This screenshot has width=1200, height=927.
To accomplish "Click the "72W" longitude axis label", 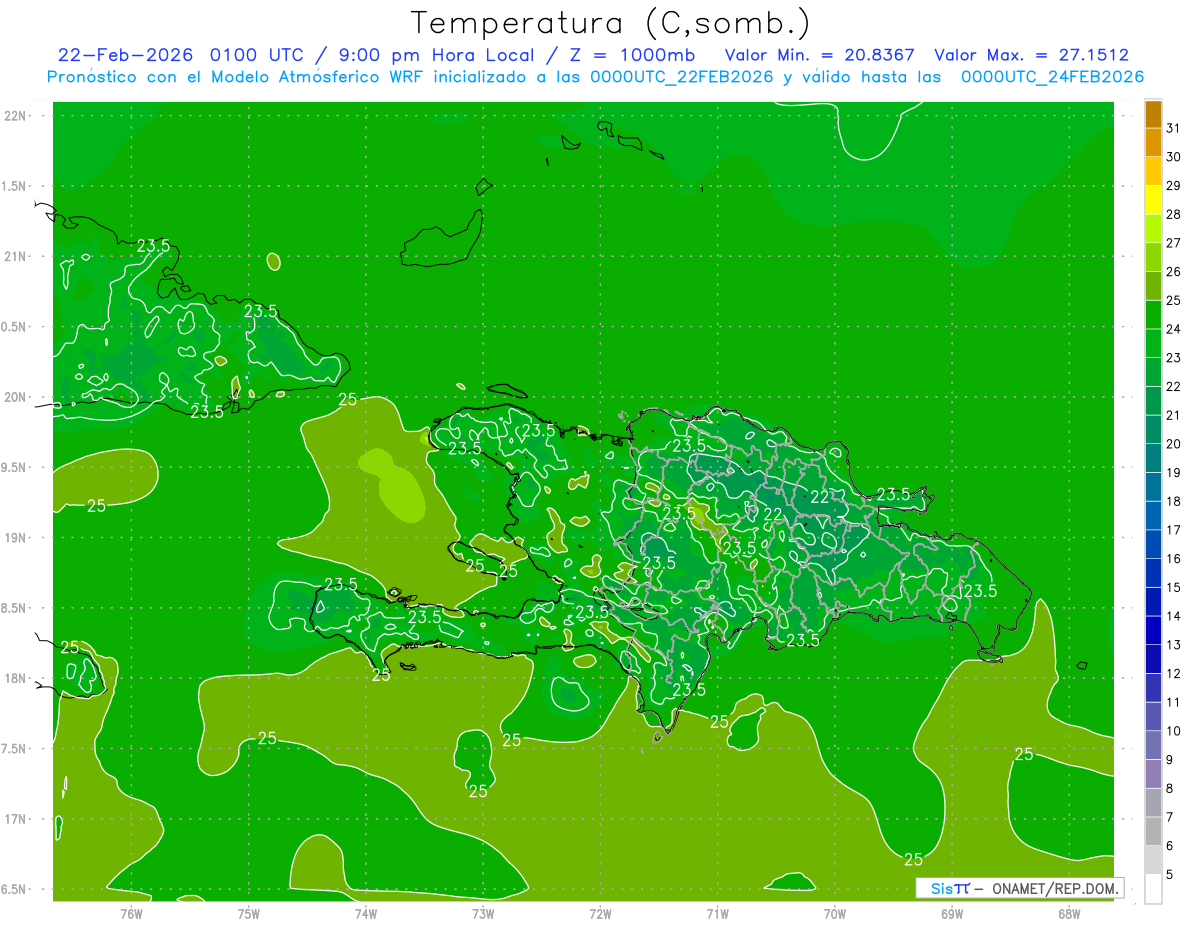I will pos(600,914).
